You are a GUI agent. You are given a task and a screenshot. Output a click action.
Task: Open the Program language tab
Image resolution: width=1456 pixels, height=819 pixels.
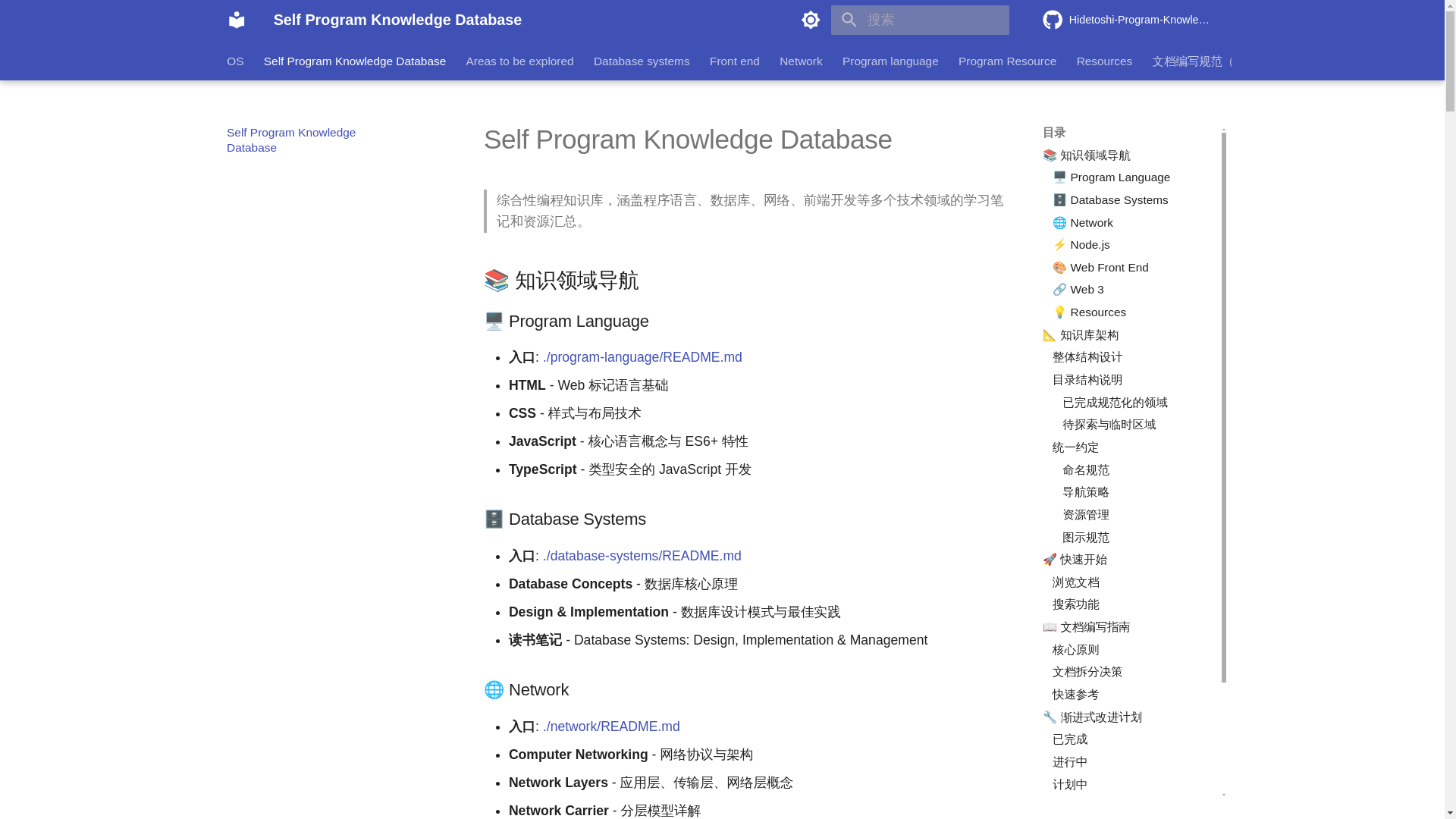(890, 61)
